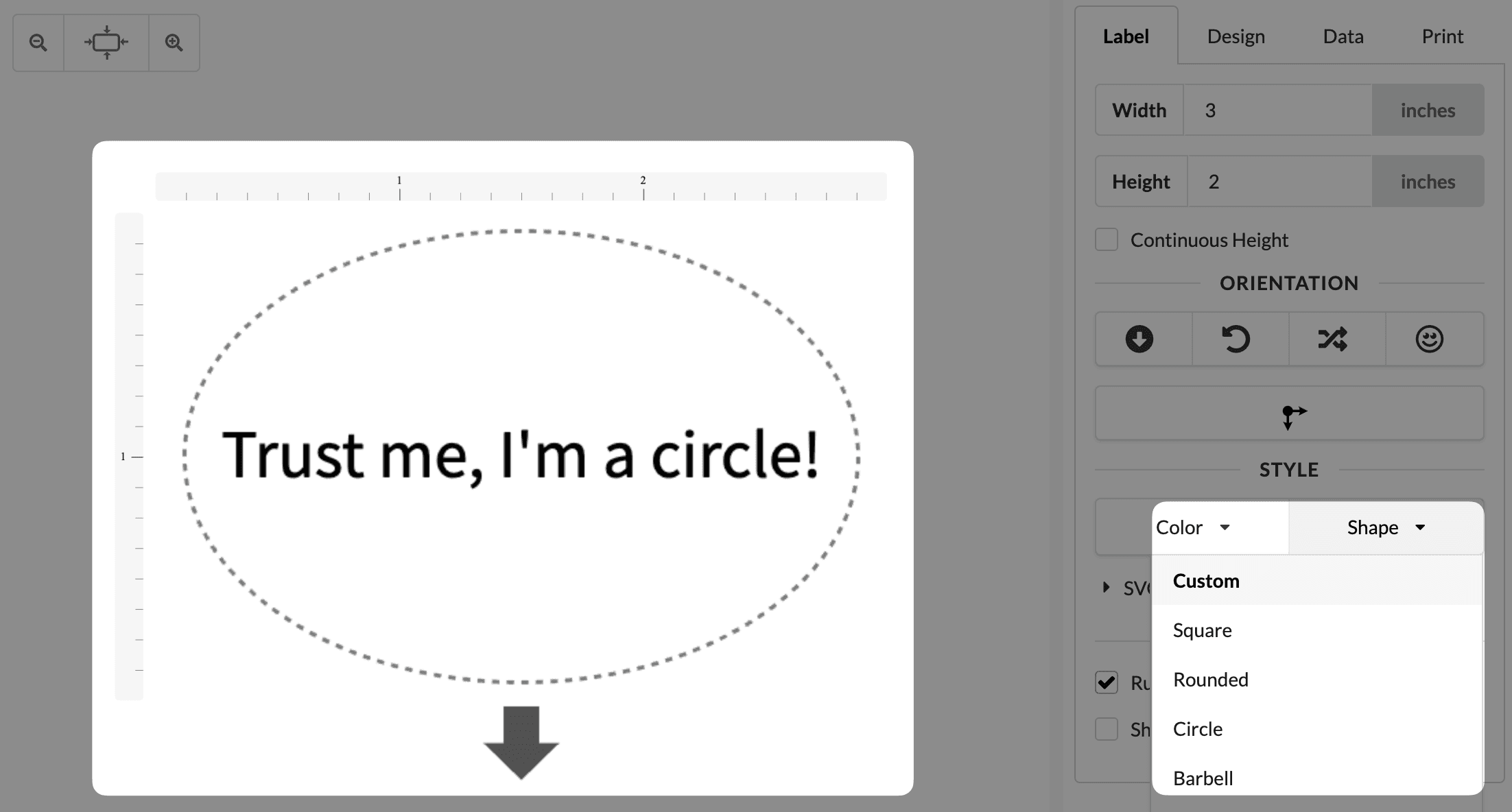Expand the SVG disclosure triangle
The image size is (1512, 812).
click(x=1106, y=588)
